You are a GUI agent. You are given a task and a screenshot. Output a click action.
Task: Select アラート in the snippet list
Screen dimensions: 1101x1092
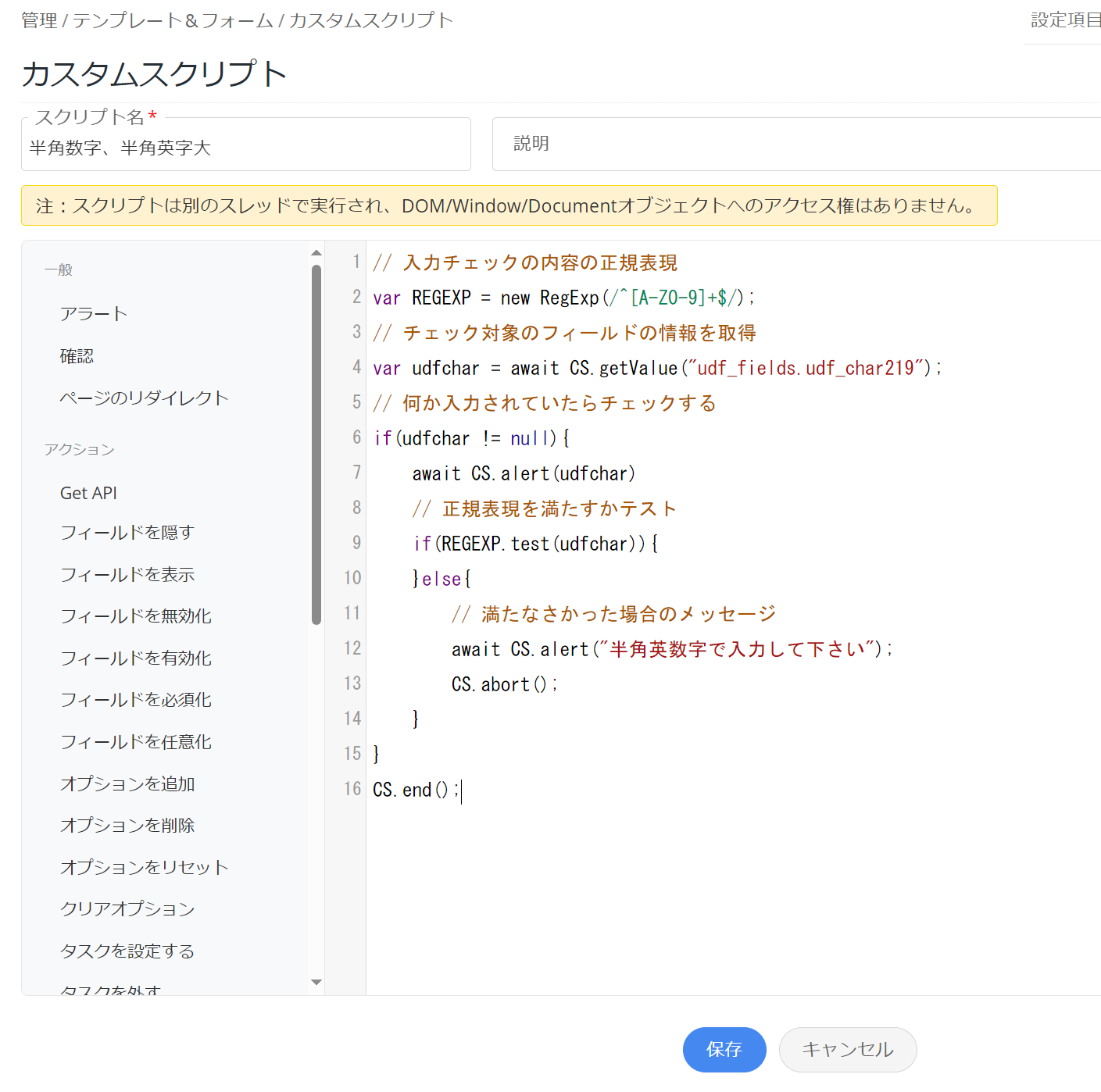(x=94, y=314)
